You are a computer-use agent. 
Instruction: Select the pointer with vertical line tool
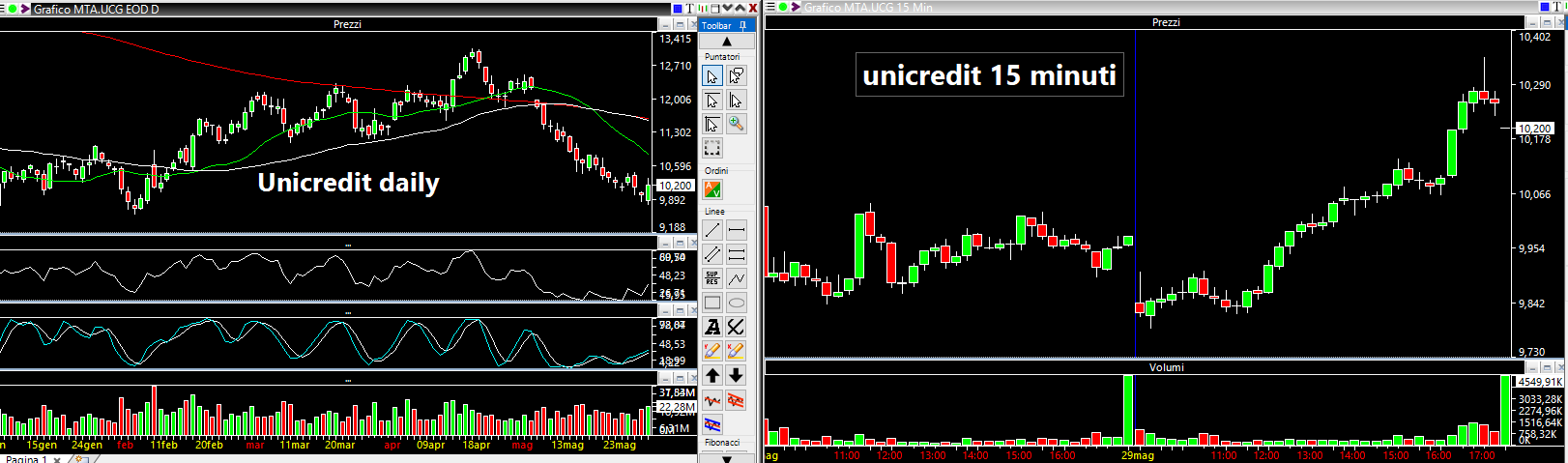pyautogui.click(x=737, y=101)
